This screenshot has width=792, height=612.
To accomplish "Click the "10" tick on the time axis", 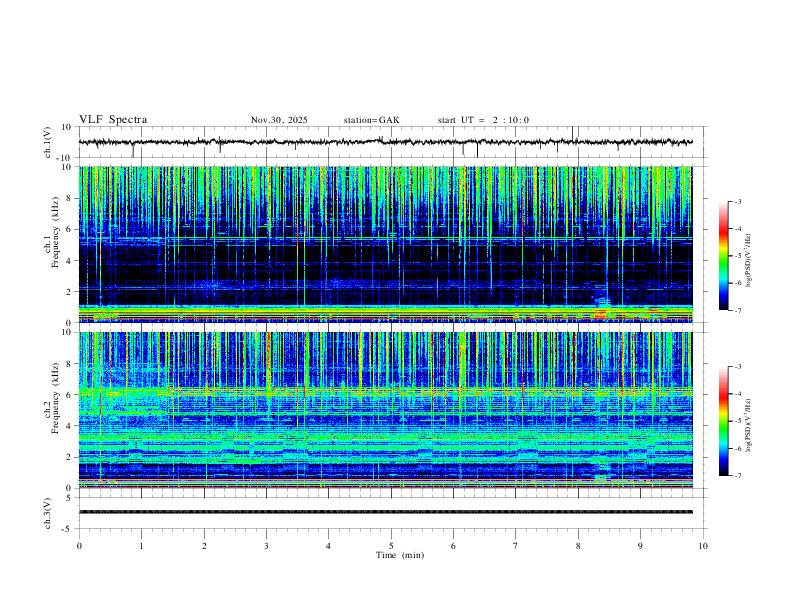I will 703,546.
